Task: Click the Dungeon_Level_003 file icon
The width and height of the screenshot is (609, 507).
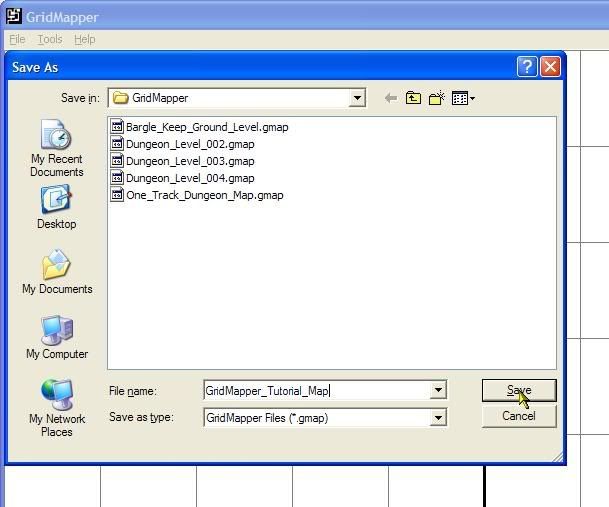Action: [x=117, y=161]
